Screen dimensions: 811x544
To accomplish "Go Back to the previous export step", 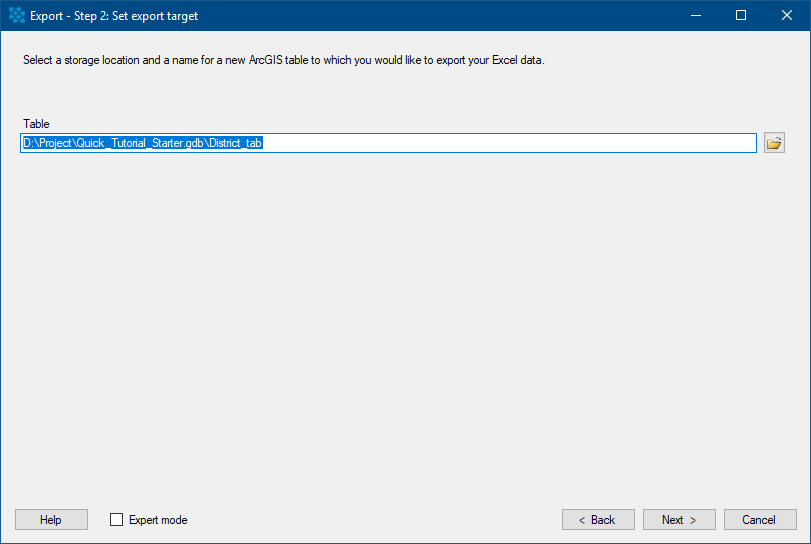I will pos(598,520).
